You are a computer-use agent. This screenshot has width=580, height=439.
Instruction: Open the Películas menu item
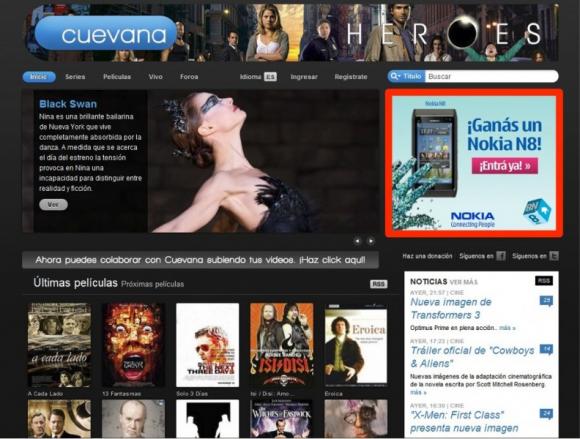click(117, 77)
